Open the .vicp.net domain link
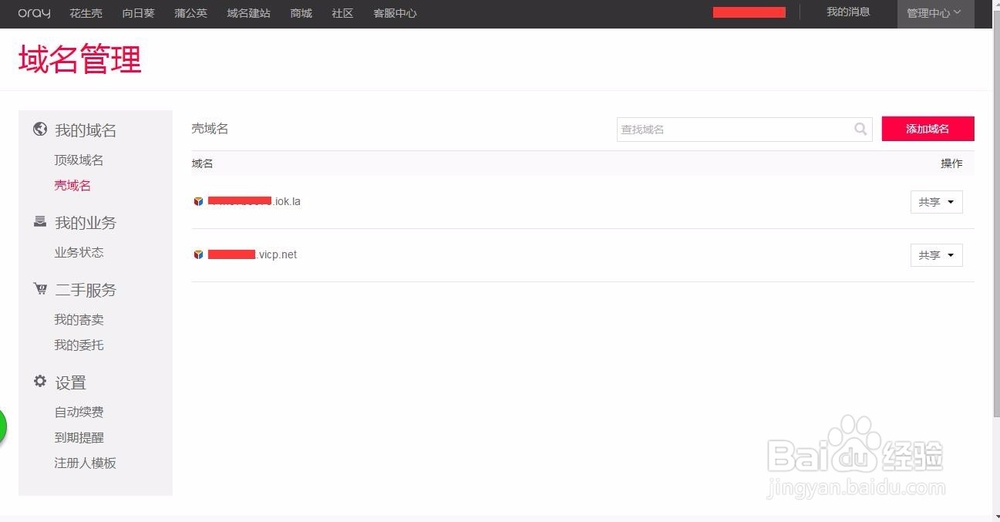 click(252, 255)
